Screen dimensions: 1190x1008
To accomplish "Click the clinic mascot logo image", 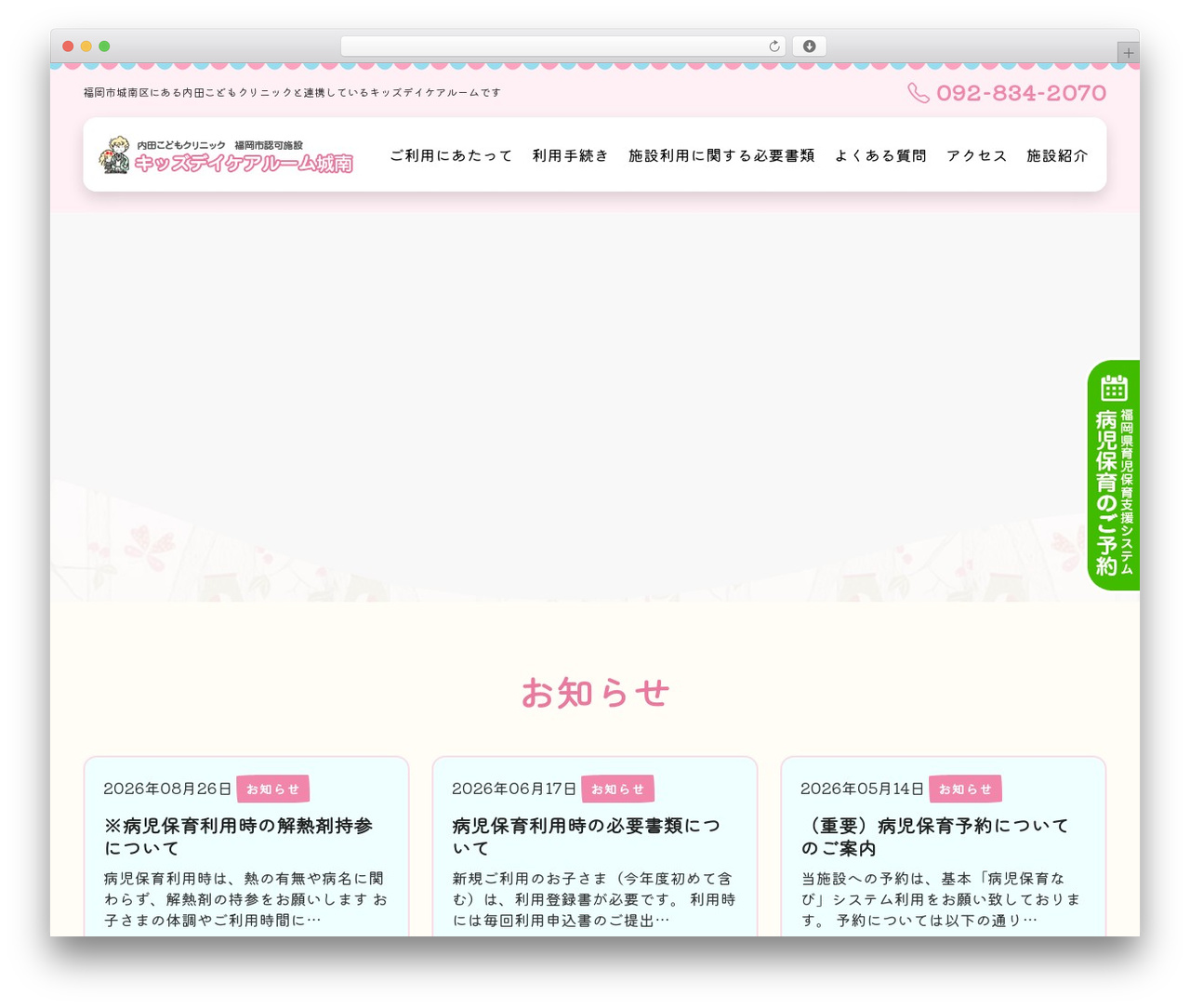I will click(x=114, y=154).
